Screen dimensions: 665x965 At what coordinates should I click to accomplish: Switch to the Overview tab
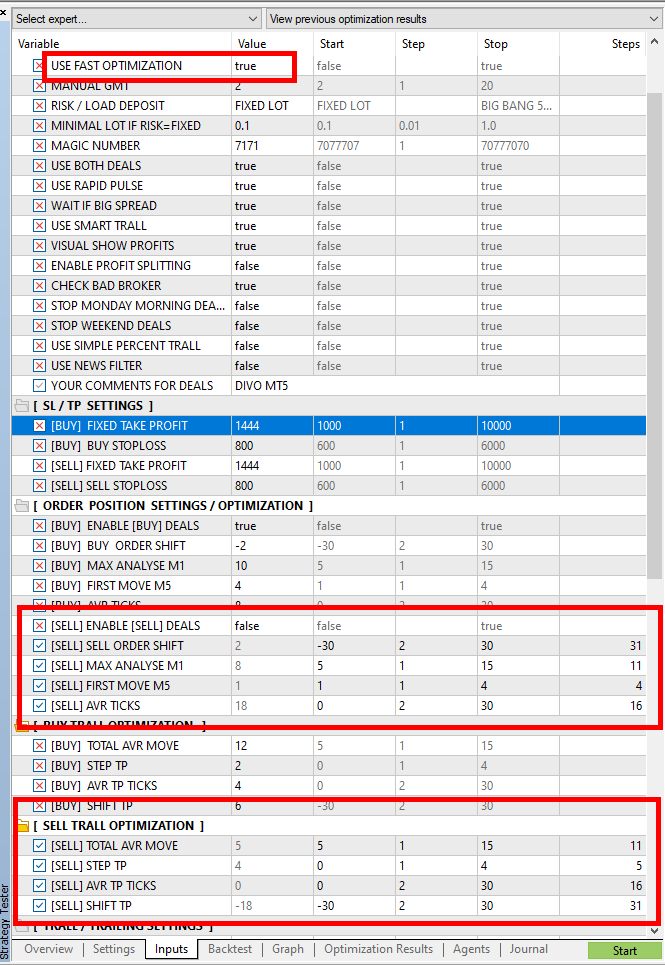(x=48, y=949)
